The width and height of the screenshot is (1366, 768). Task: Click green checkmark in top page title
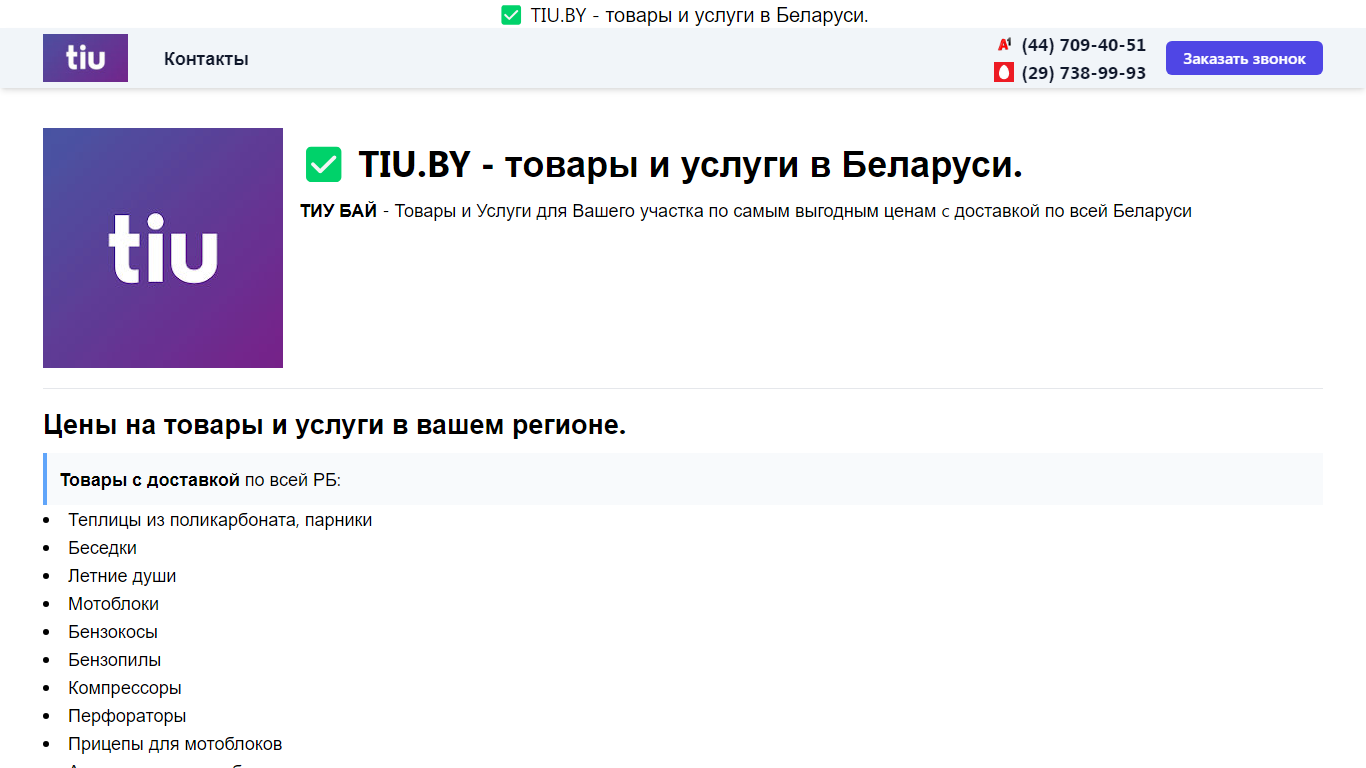pyautogui.click(x=511, y=15)
